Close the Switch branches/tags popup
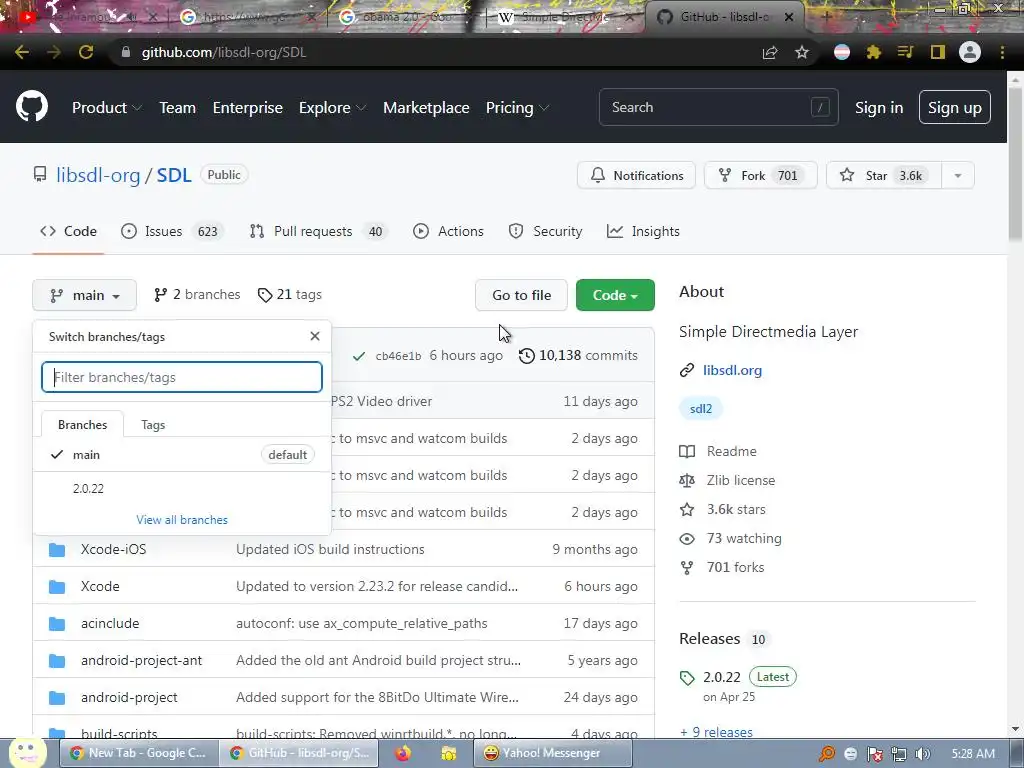The height and width of the screenshot is (768, 1024). [x=315, y=336]
